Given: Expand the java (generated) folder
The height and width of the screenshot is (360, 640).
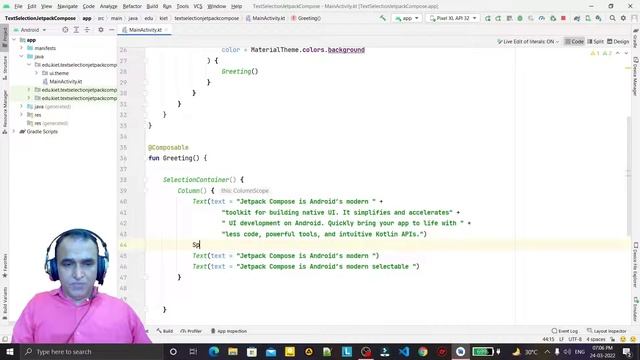Looking at the screenshot, I should click(21, 107).
